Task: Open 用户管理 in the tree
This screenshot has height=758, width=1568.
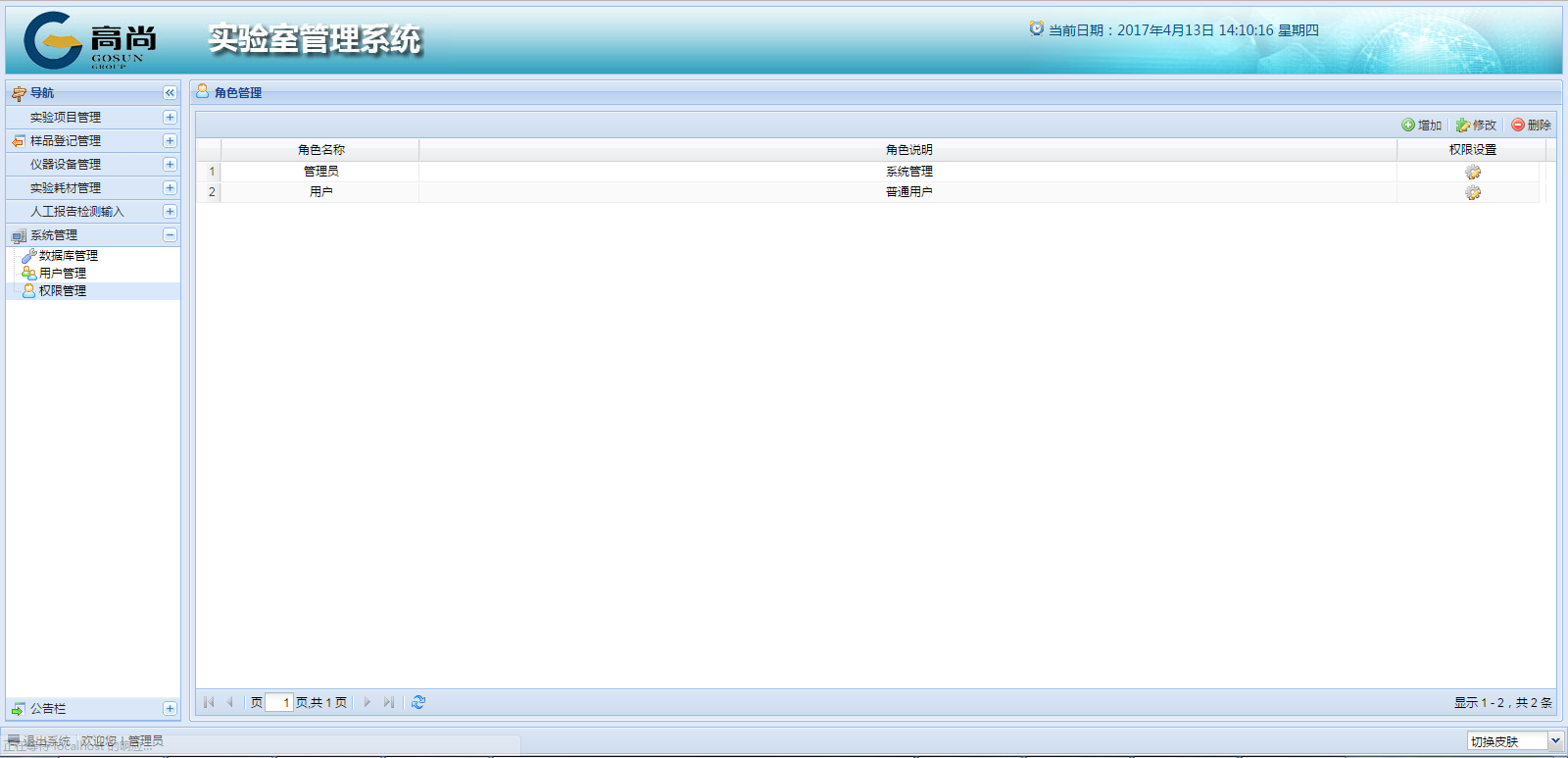Action: (62, 274)
